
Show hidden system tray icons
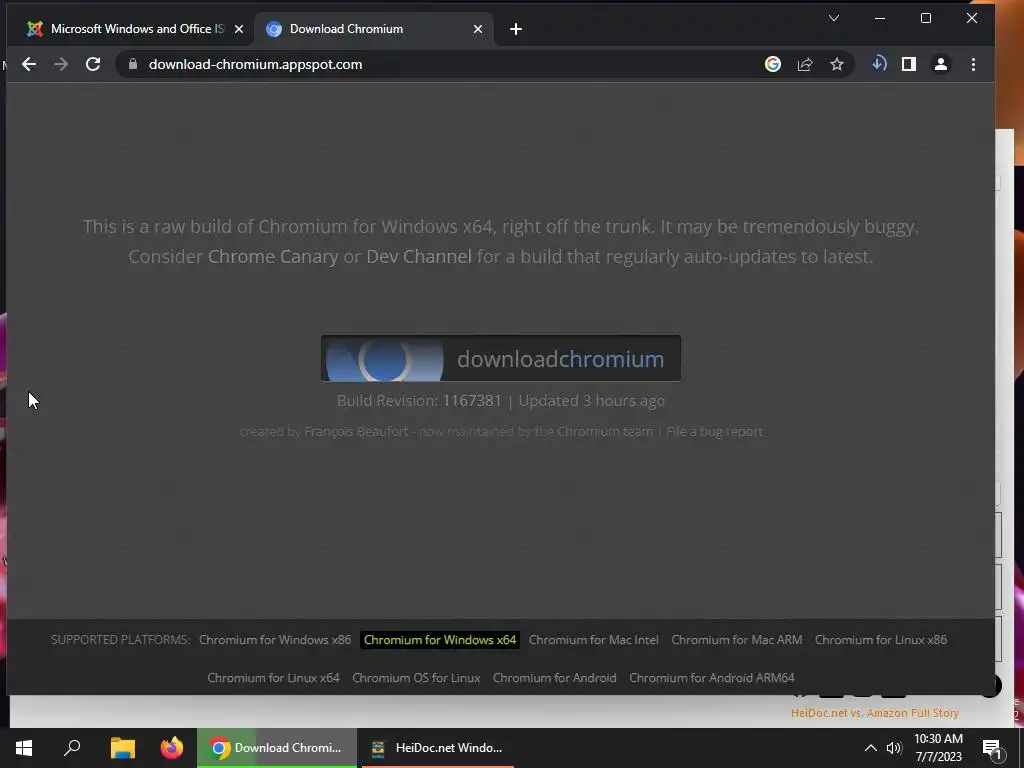click(x=871, y=748)
